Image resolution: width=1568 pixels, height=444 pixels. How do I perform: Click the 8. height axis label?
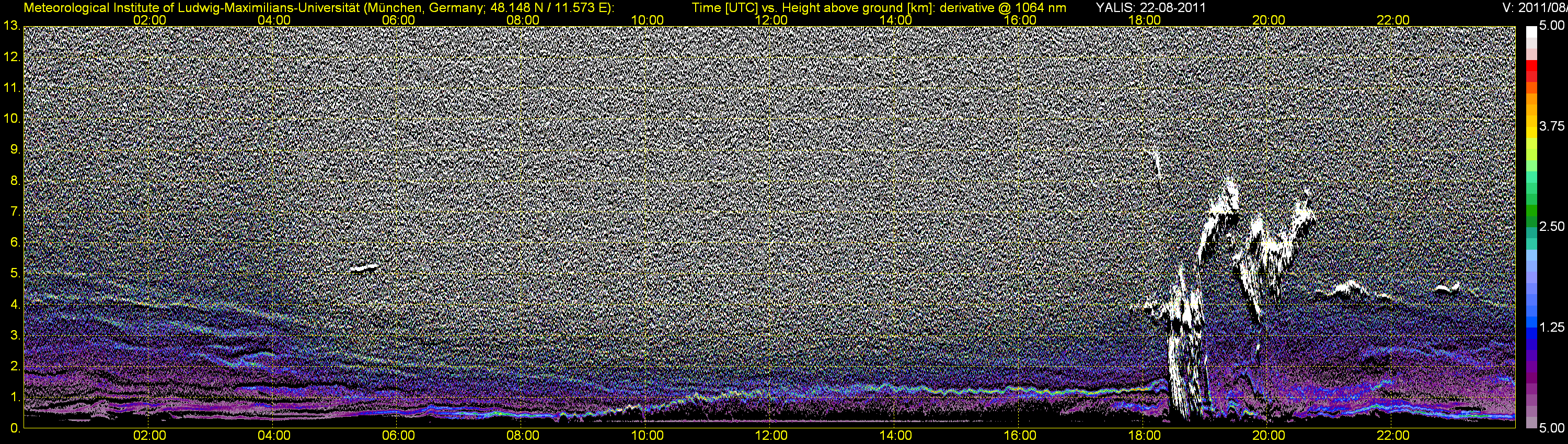click(16, 181)
